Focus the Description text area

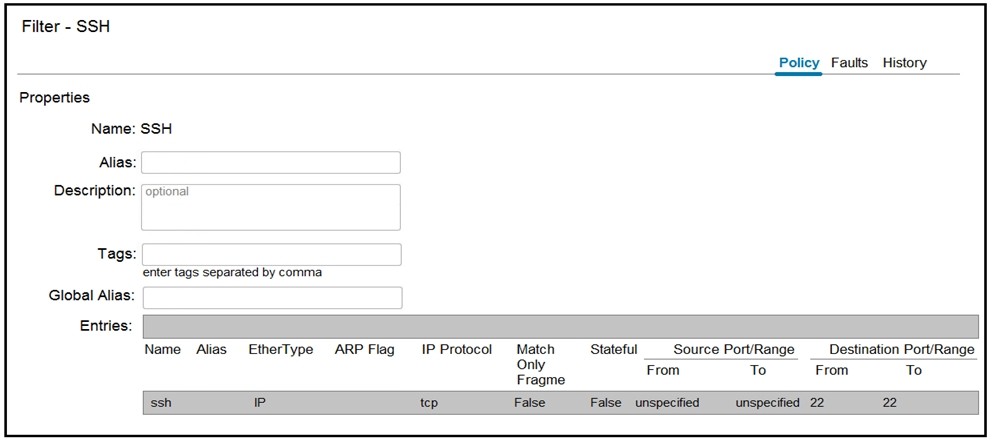(271, 207)
